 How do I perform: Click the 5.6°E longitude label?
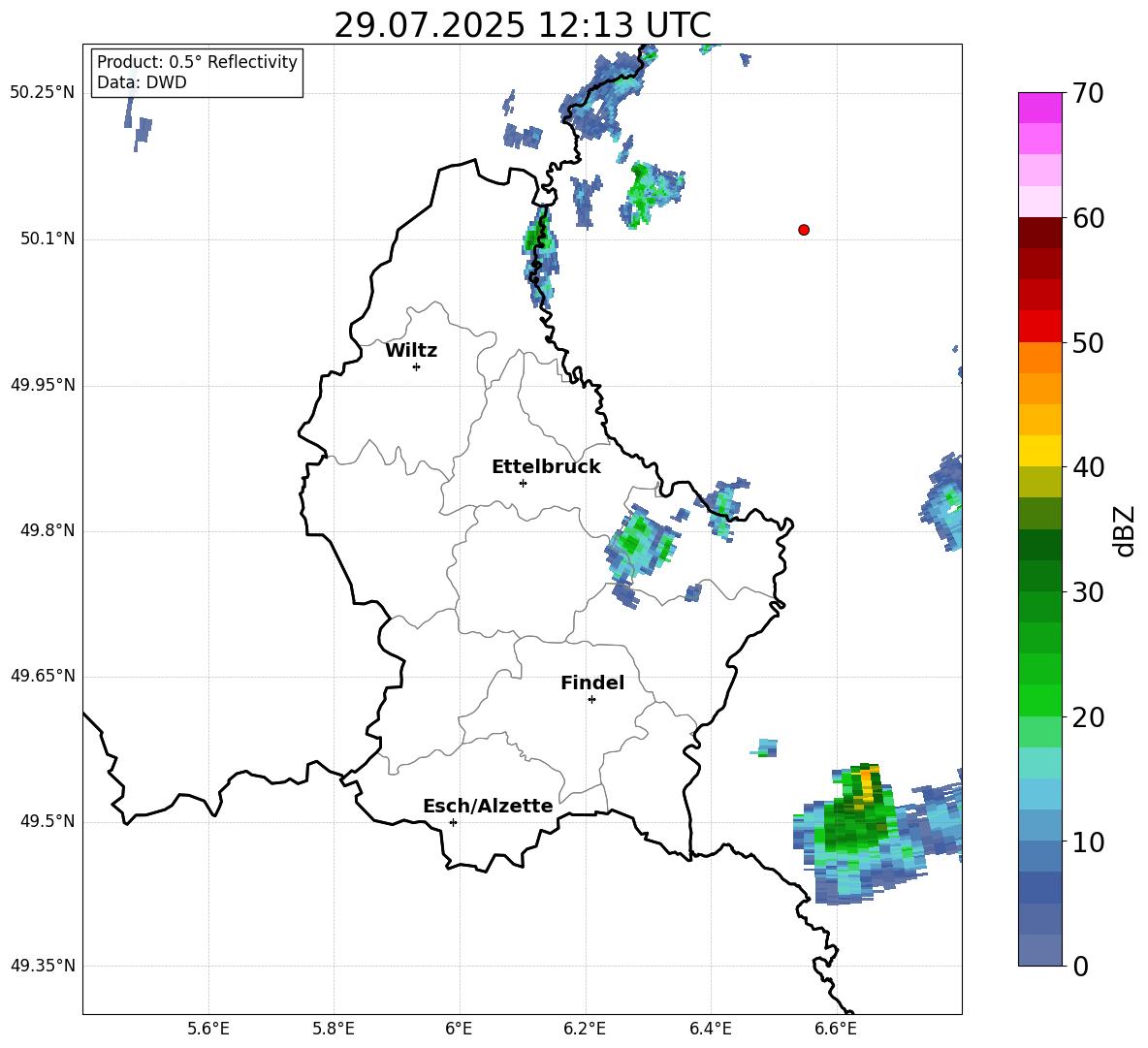[x=208, y=1030]
